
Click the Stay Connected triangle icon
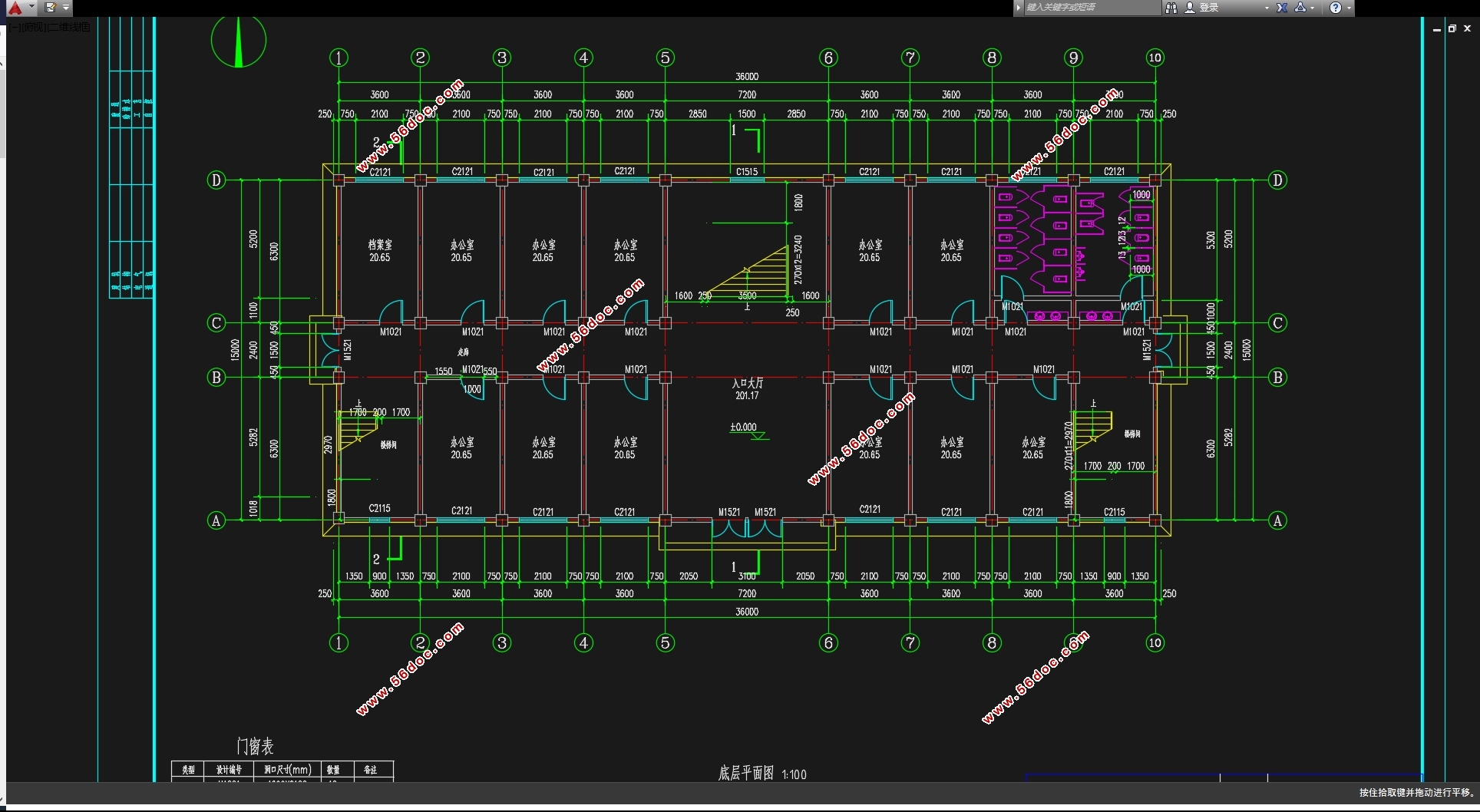pos(1300,8)
